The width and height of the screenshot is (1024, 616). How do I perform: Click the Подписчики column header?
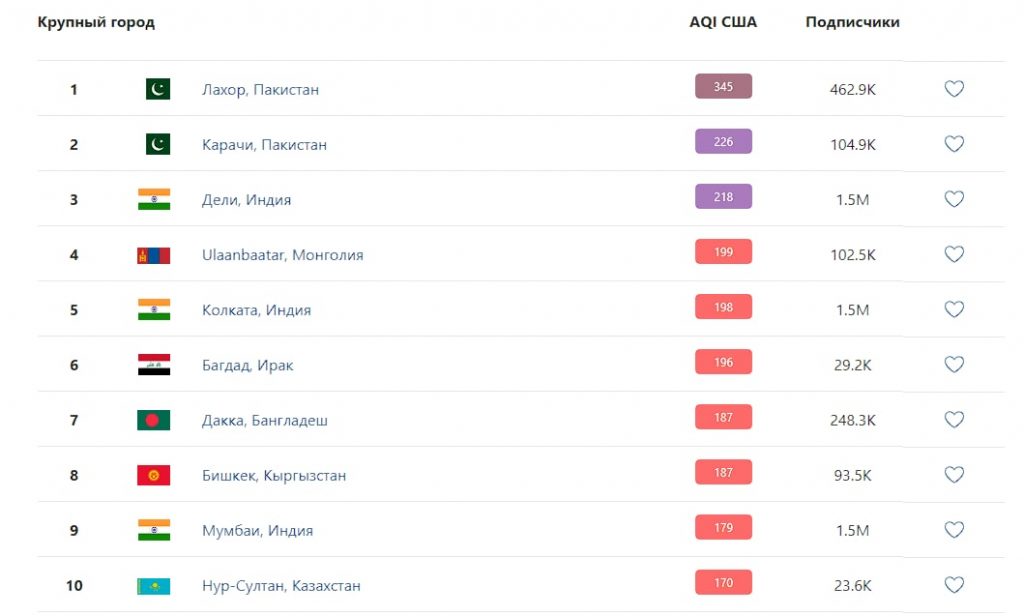click(852, 22)
